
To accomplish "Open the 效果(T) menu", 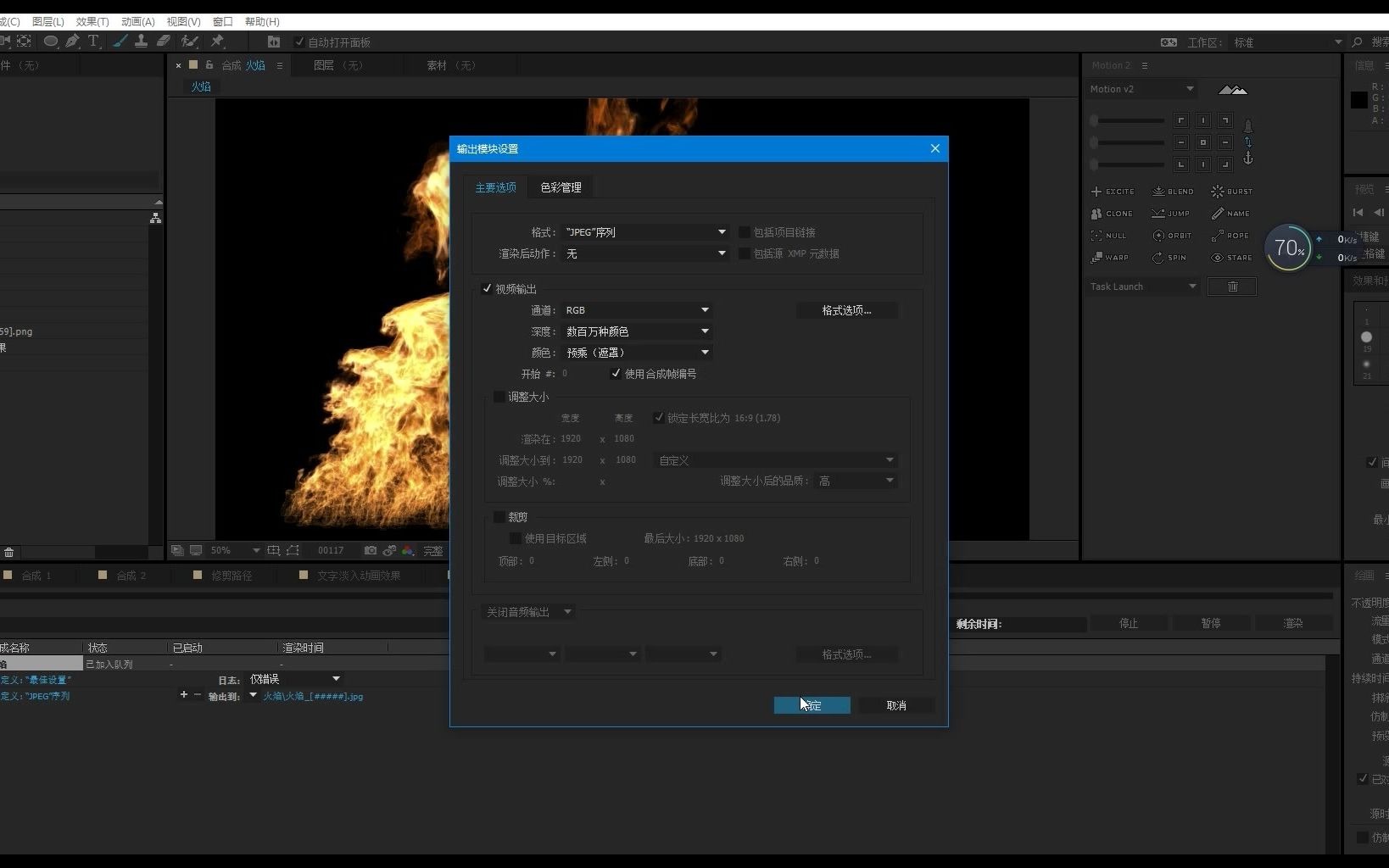I will (92, 21).
